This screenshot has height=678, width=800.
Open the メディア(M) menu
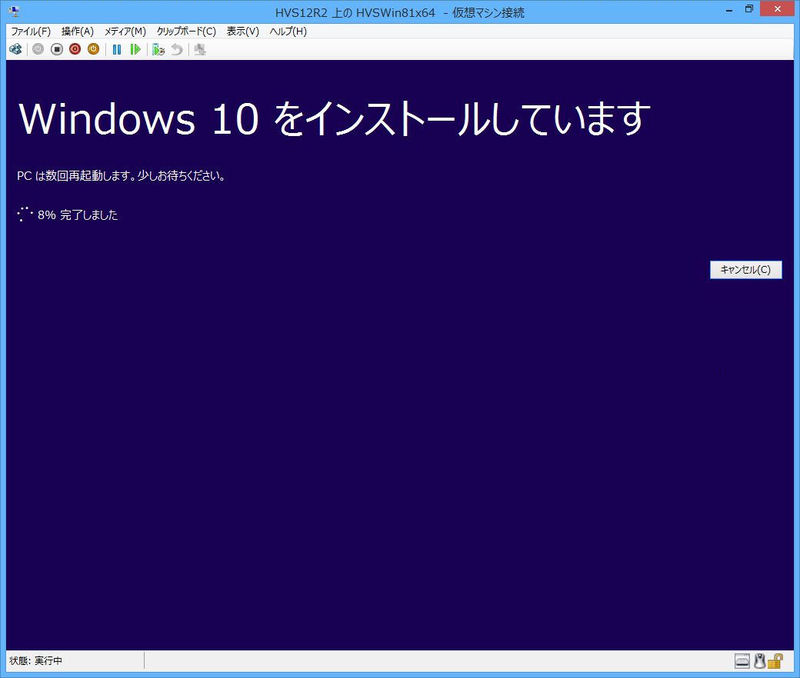point(126,32)
